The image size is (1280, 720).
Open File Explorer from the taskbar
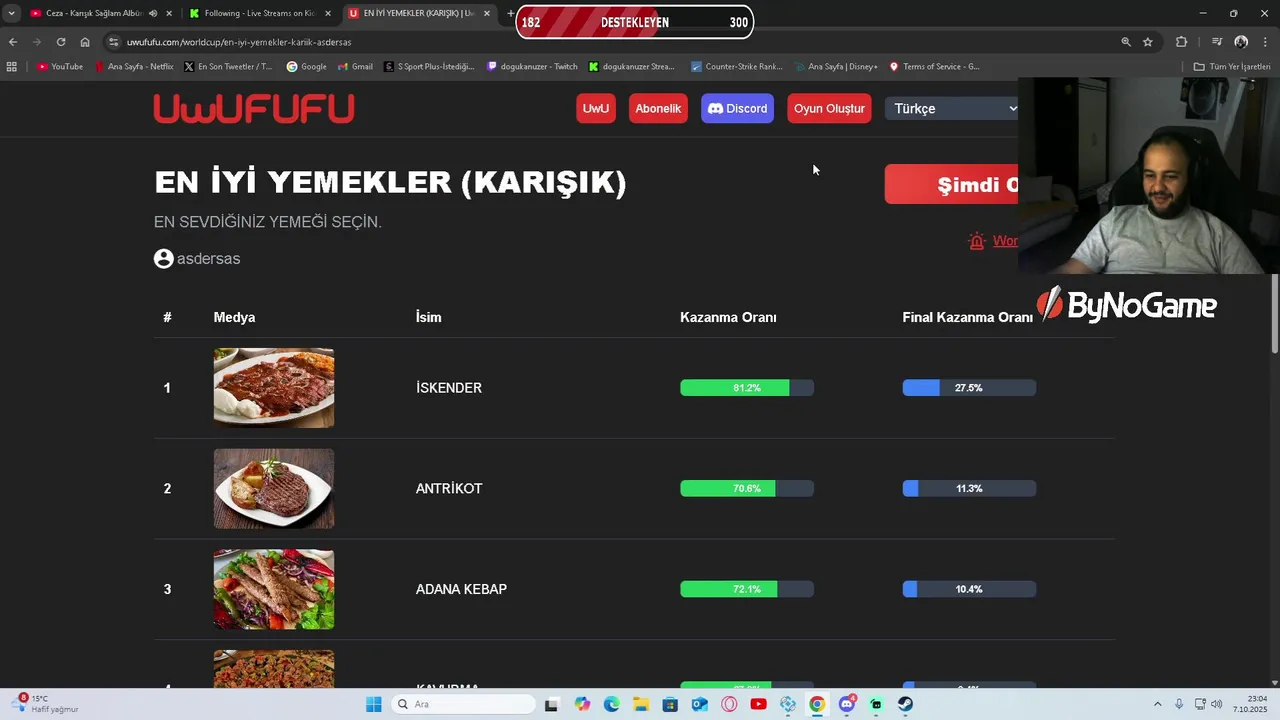click(640, 704)
